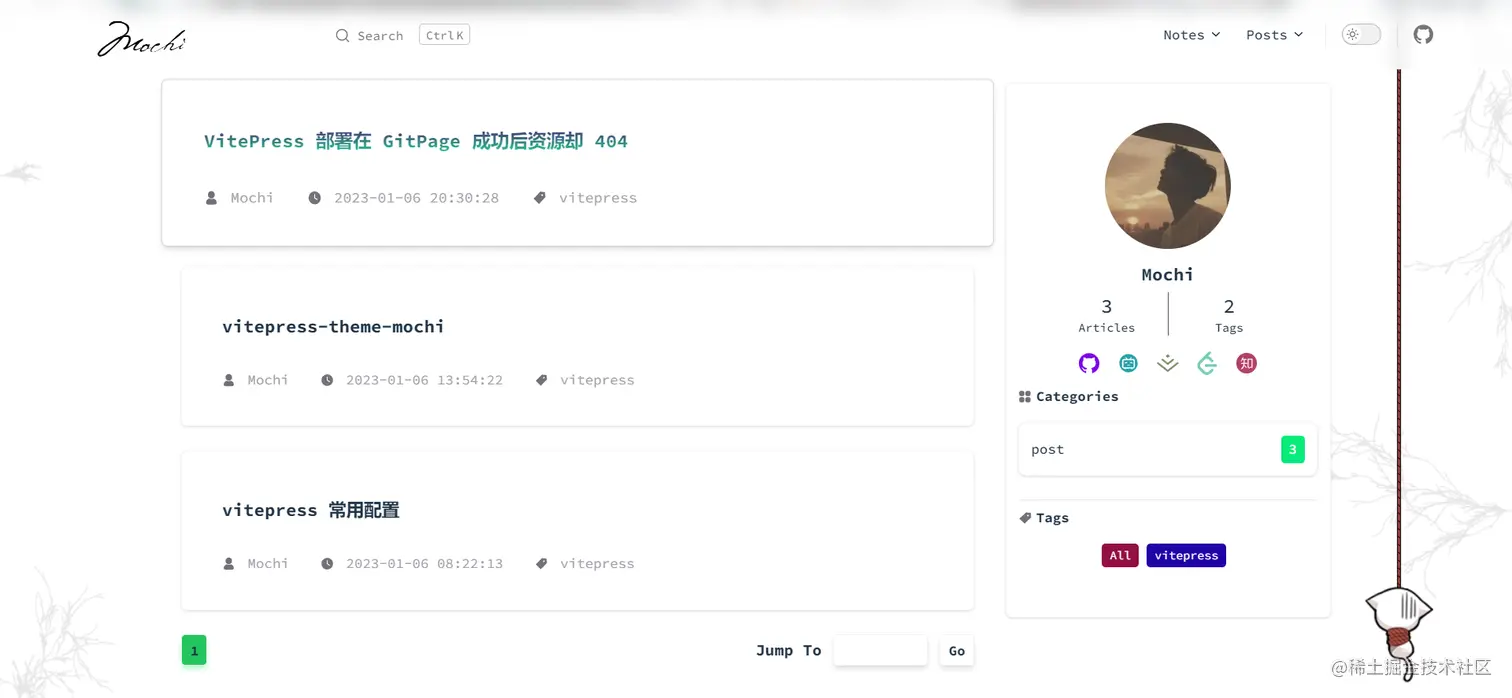Click the vitepress tag on the vitepress-theme-mochi post
1512x698 pixels.
tap(597, 380)
